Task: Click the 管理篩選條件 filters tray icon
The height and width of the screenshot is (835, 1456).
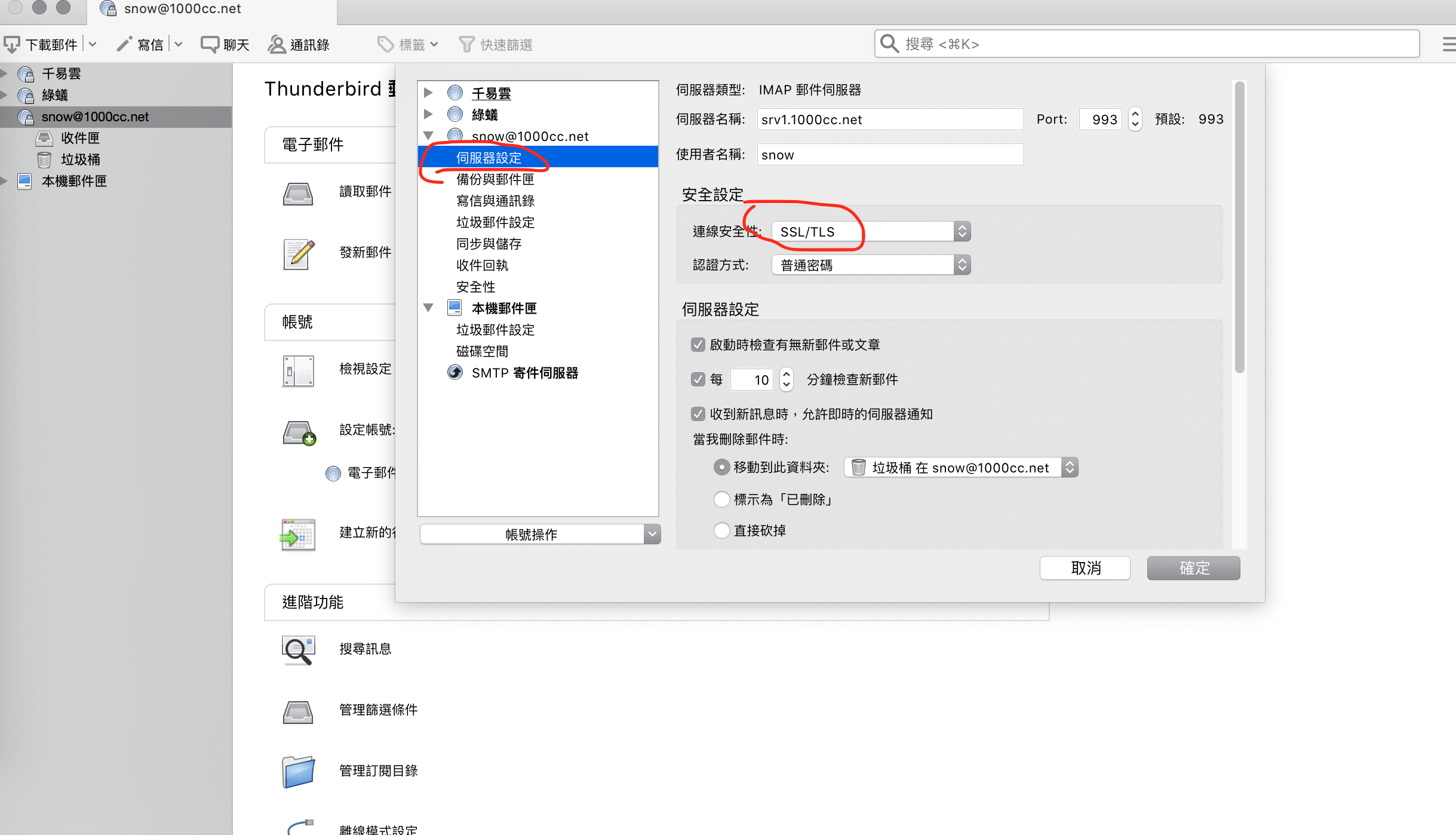Action: 298,712
